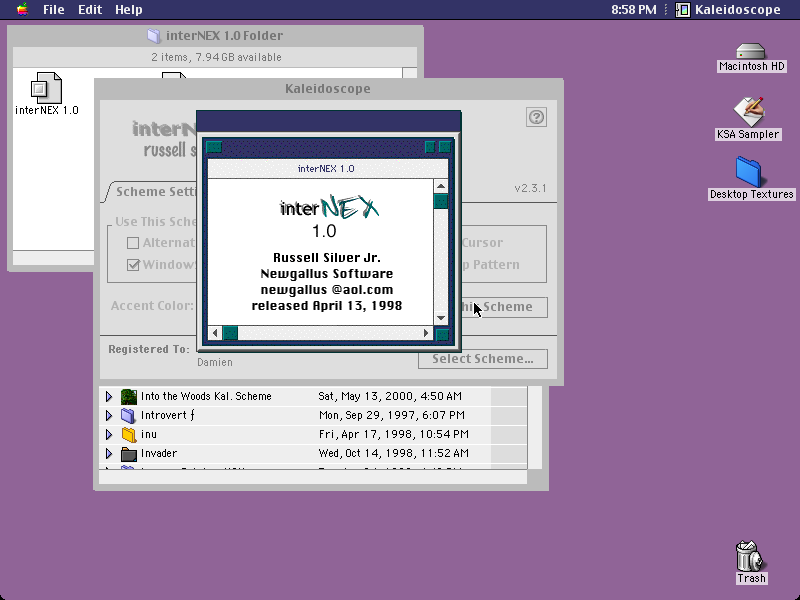Viewport: 800px width, 600px height.
Task: Open the Edit menu
Action: [x=90, y=9]
